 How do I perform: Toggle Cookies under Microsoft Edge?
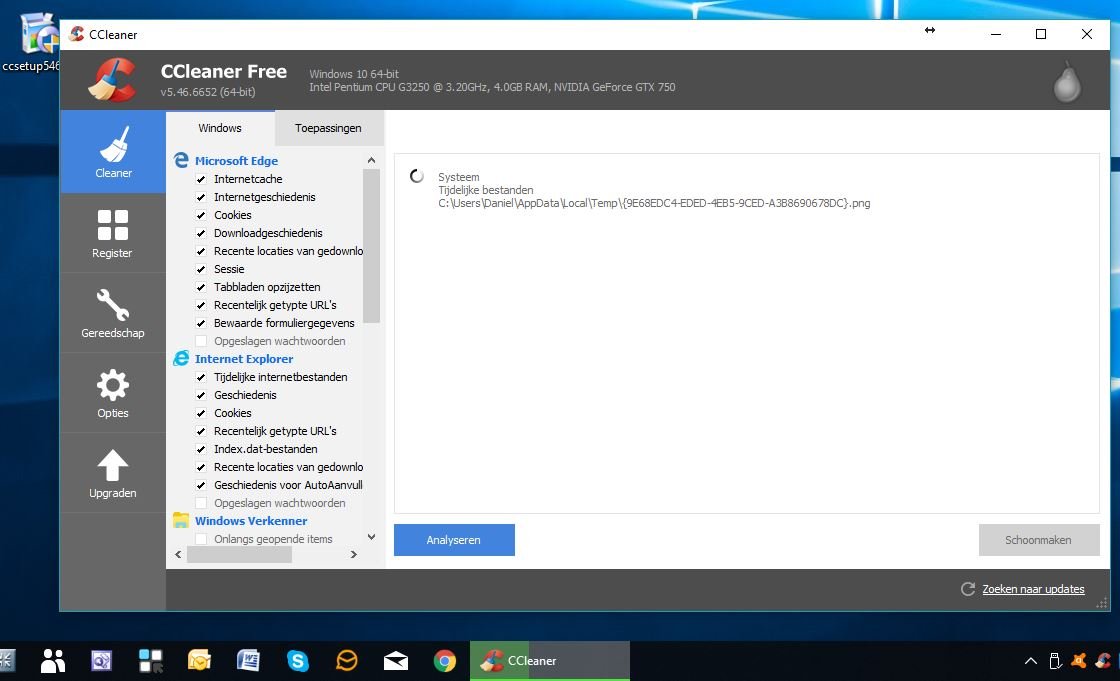pos(201,214)
